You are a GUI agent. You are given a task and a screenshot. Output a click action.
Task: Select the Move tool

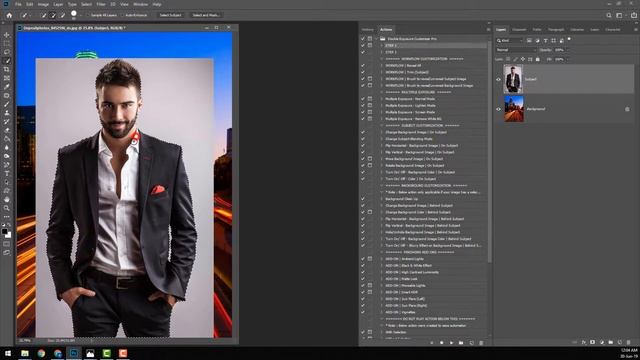coord(7,35)
